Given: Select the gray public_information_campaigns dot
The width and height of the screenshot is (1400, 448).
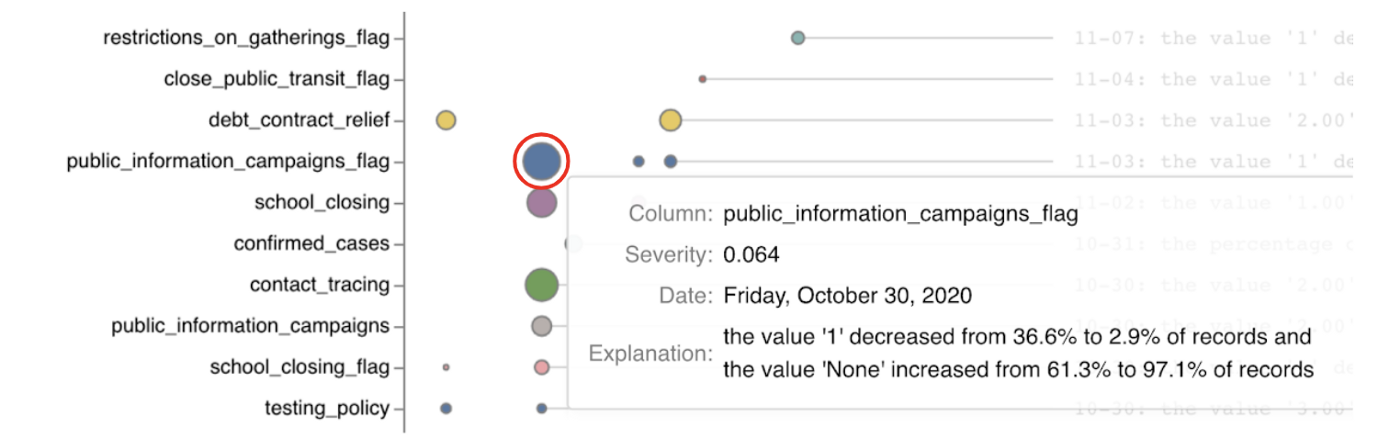Looking at the screenshot, I should click(541, 326).
